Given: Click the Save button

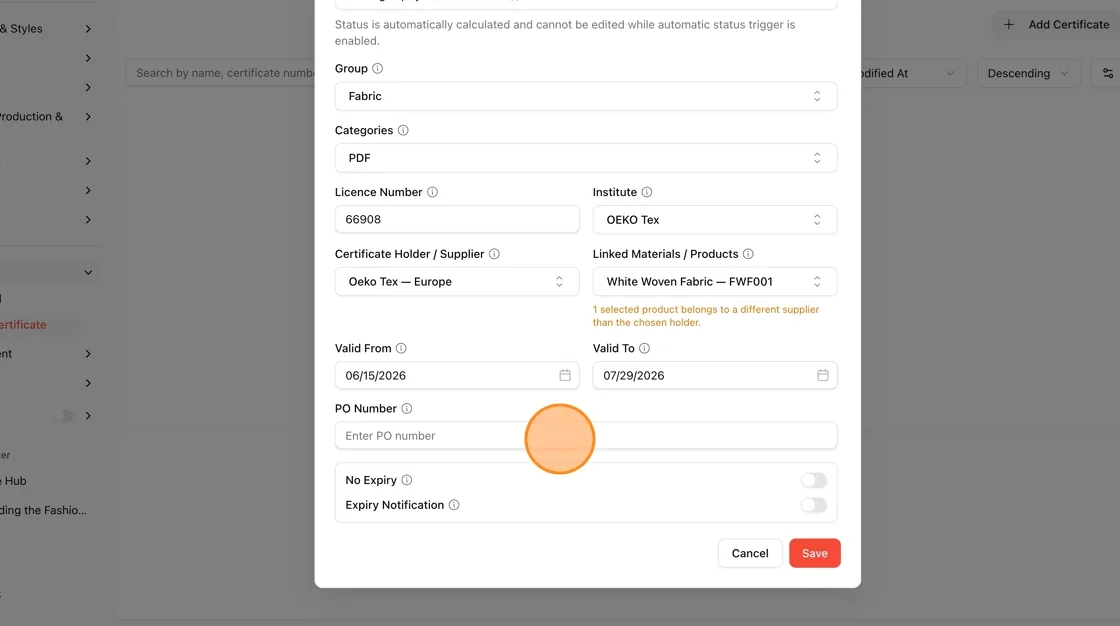Looking at the screenshot, I should pyautogui.click(x=814, y=553).
